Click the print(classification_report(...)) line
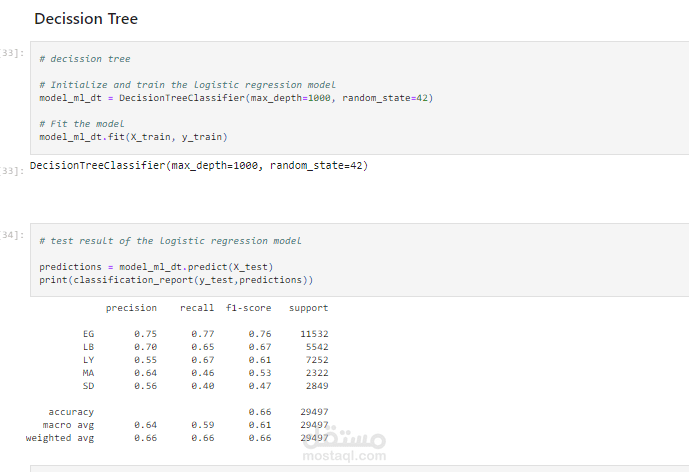This screenshot has width=689, height=472. tap(176, 280)
